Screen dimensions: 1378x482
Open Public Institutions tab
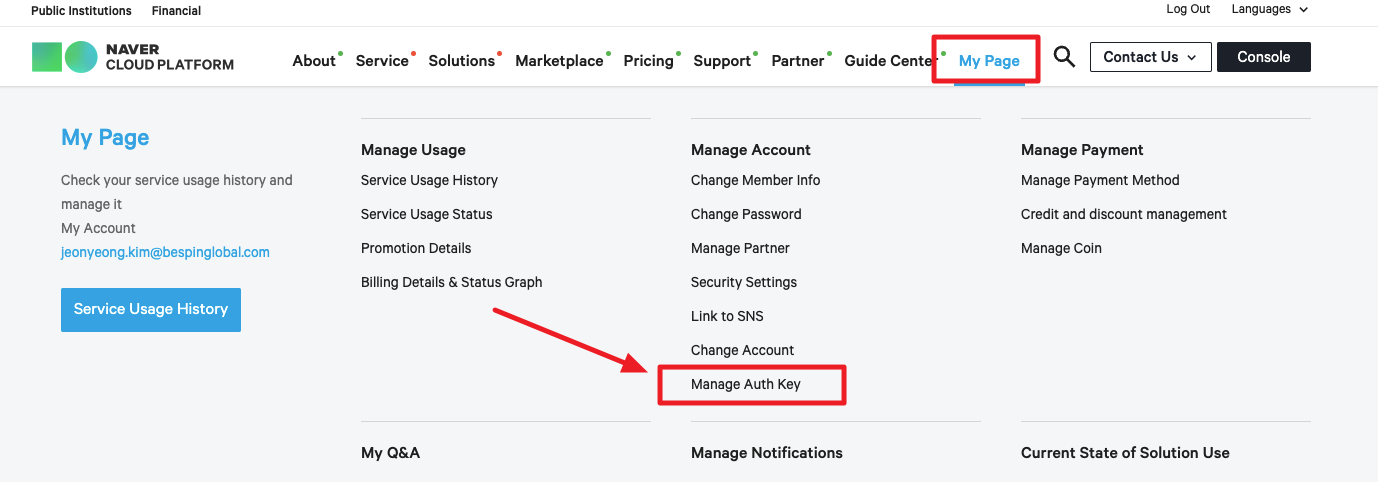(x=81, y=11)
